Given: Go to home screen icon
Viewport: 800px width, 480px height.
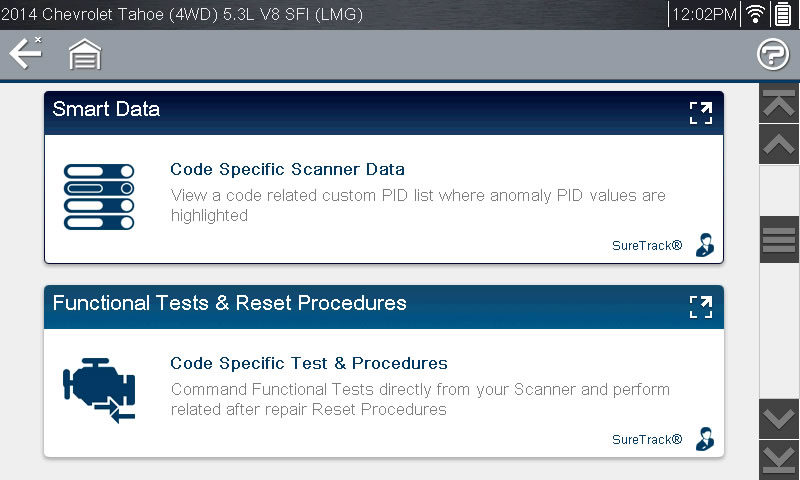Looking at the screenshot, I should 85,55.
